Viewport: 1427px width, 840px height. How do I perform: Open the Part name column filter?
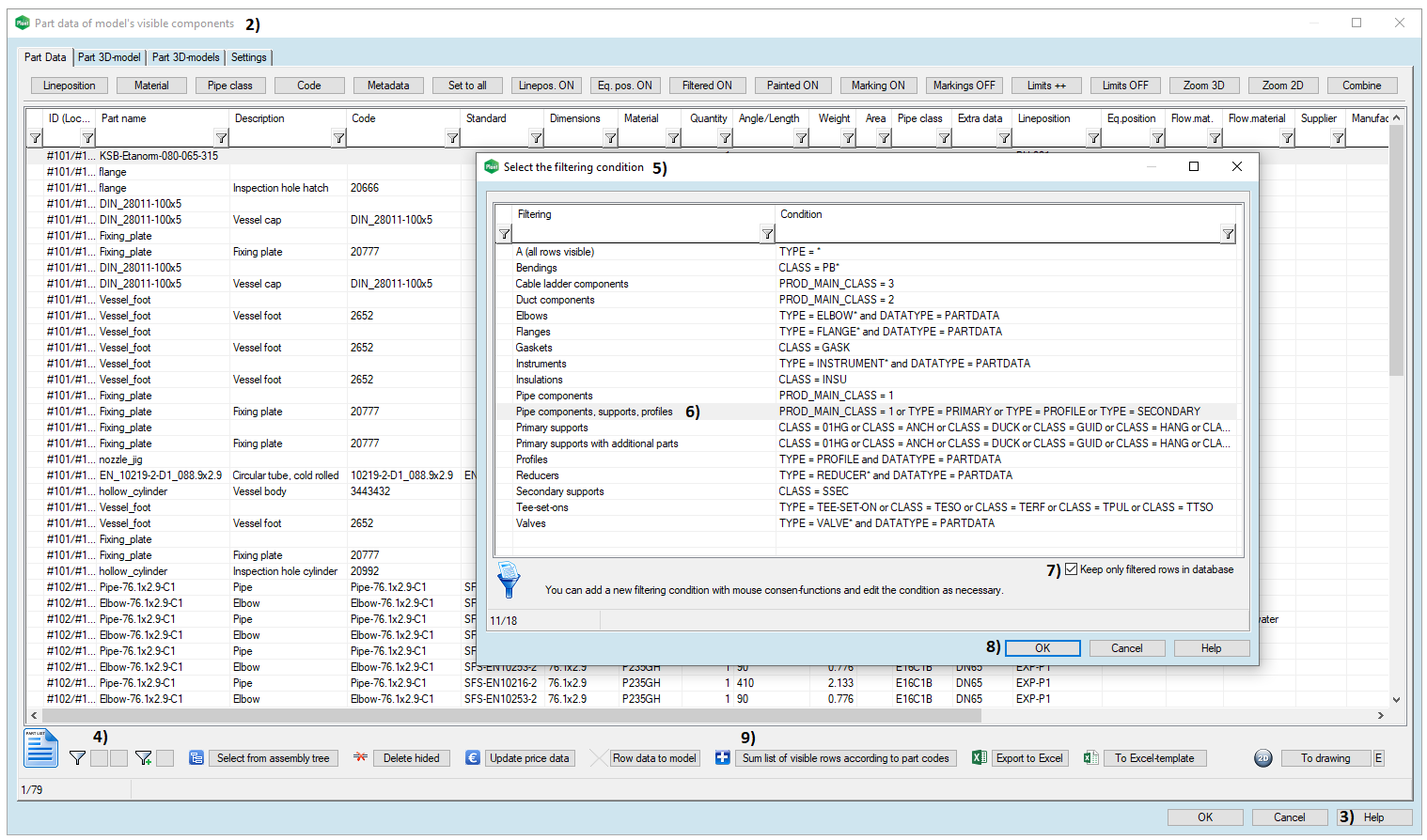tap(222, 138)
